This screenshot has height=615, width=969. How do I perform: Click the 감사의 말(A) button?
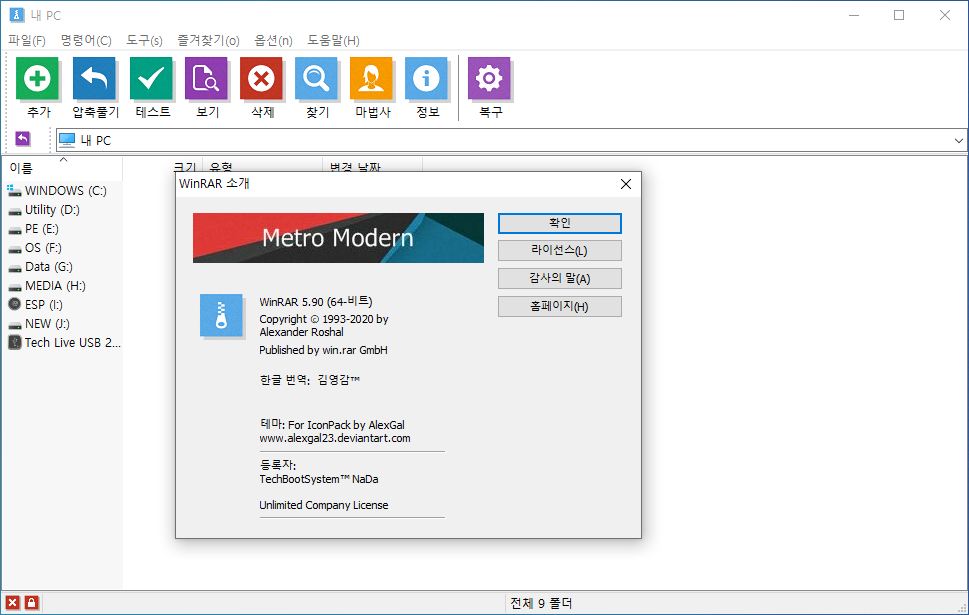(x=560, y=278)
